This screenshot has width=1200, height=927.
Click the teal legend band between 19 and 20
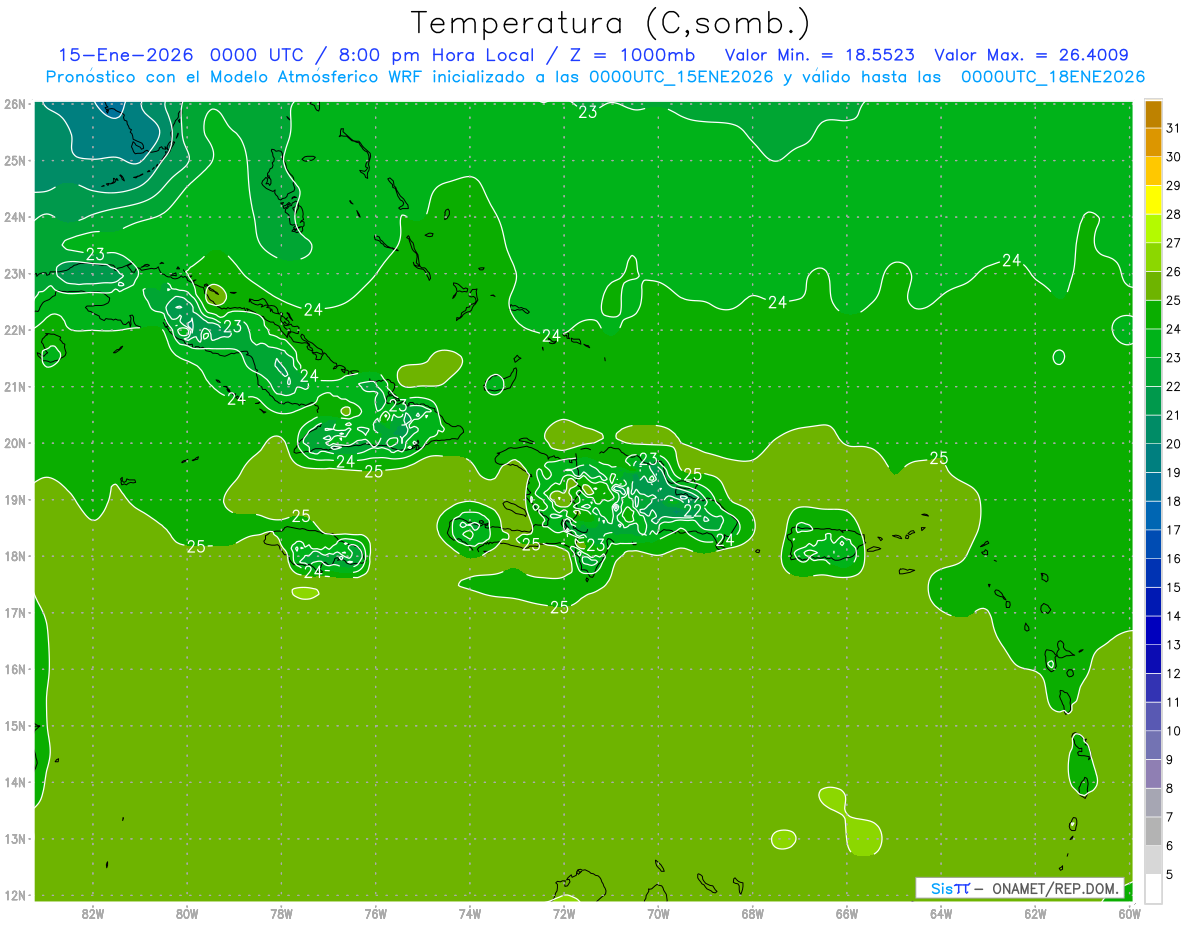pos(1153,458)
